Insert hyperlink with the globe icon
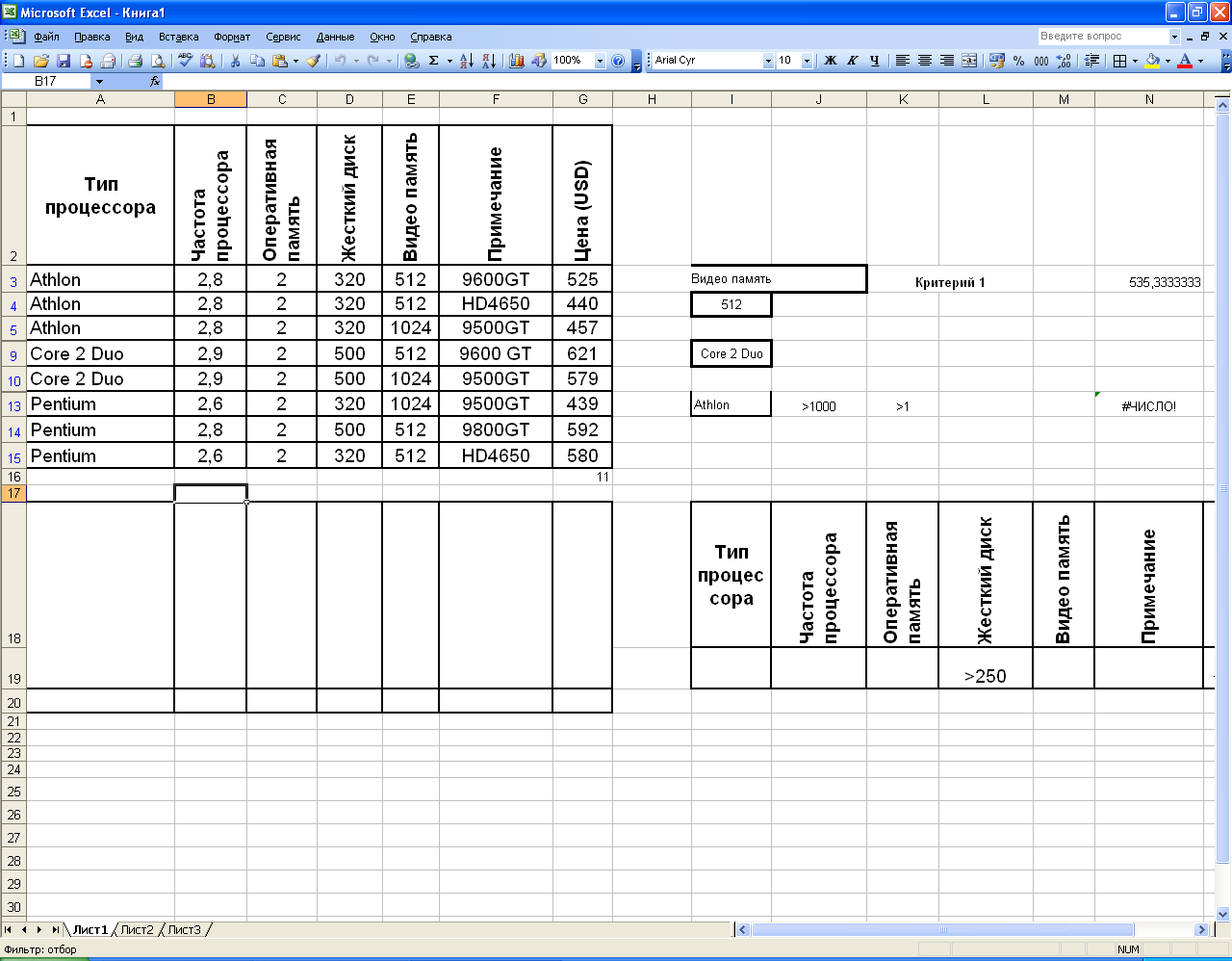 tap(411, 61)
